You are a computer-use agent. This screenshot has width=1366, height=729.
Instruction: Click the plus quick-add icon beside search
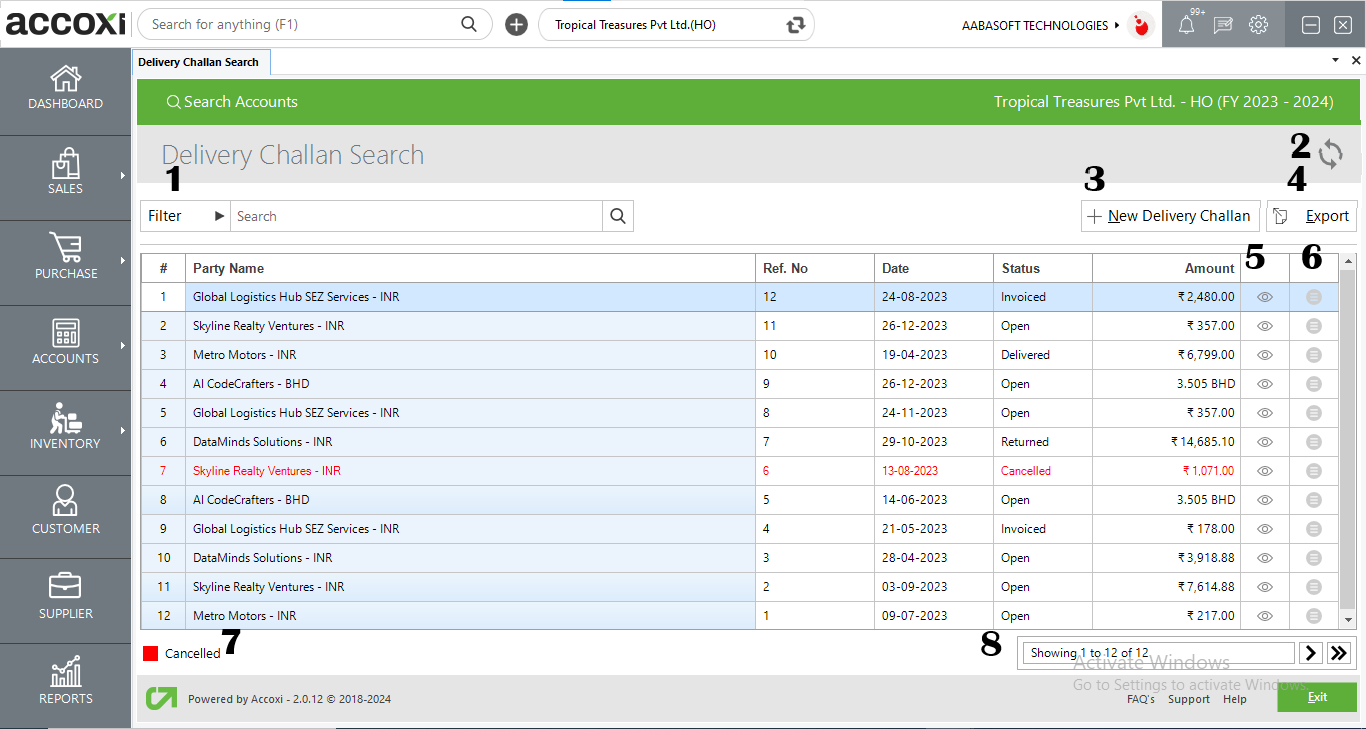pyautogui.click(x=516, y=25)
